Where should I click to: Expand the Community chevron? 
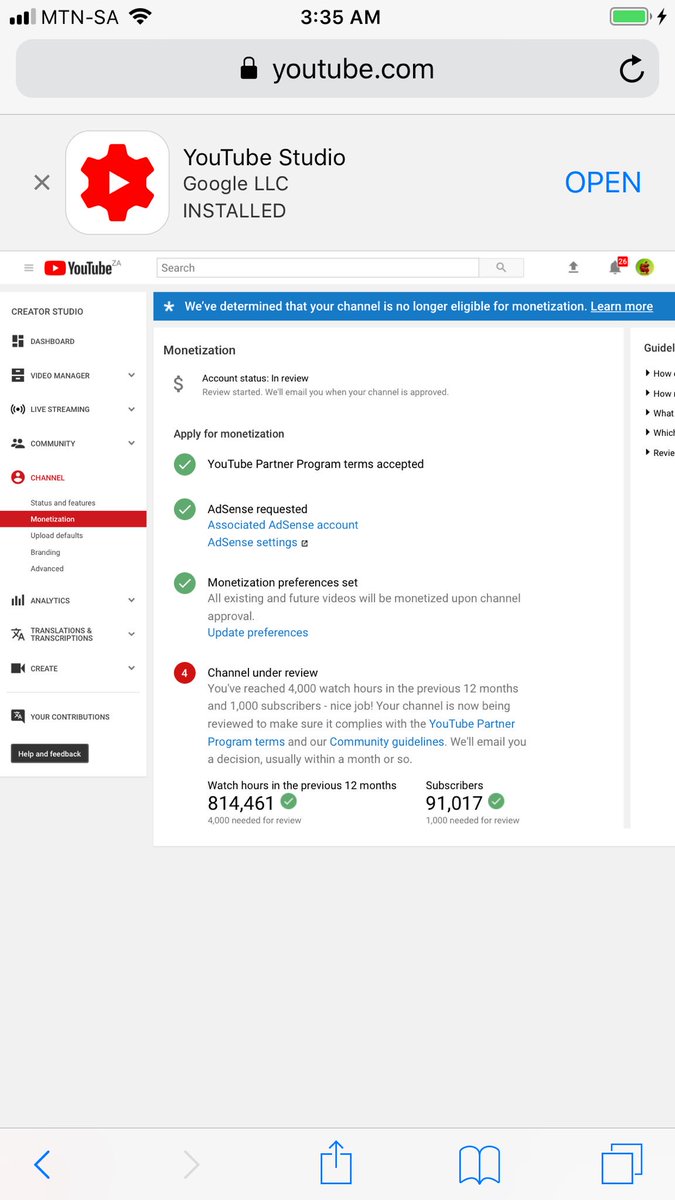(x=132, y=444)
